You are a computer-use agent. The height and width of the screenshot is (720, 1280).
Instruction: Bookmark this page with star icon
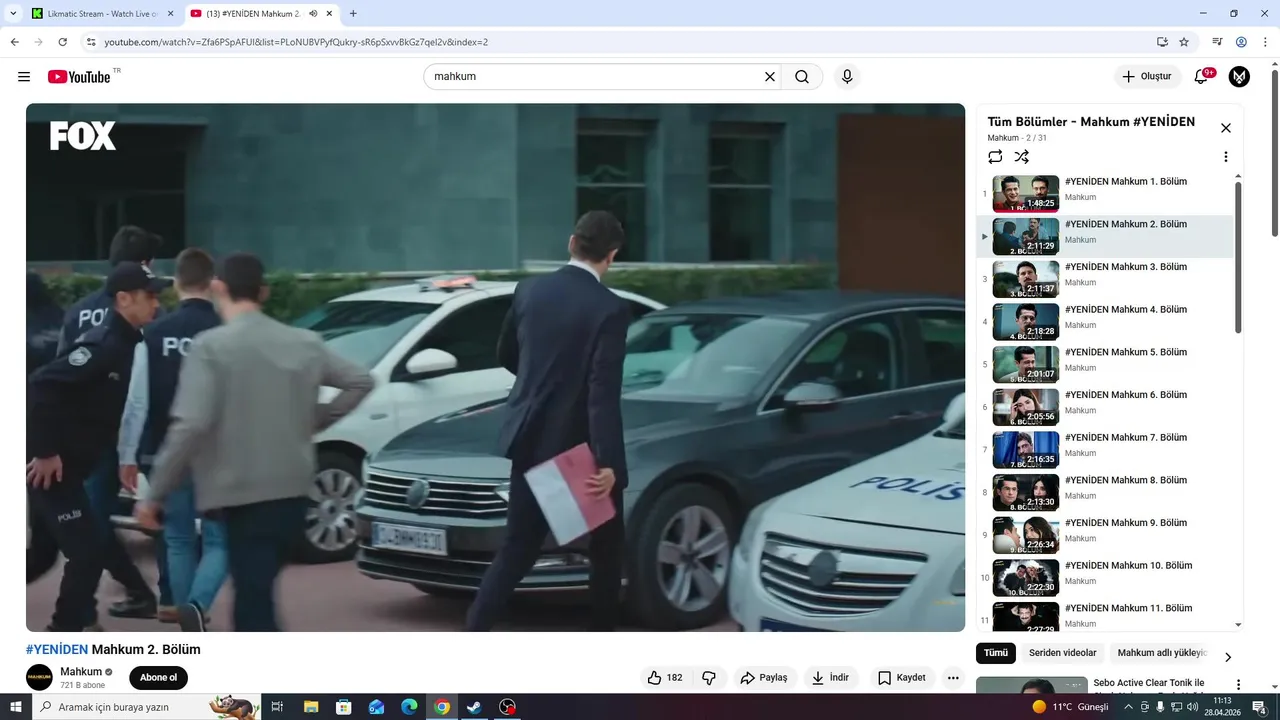click(x=1184, y=42)
